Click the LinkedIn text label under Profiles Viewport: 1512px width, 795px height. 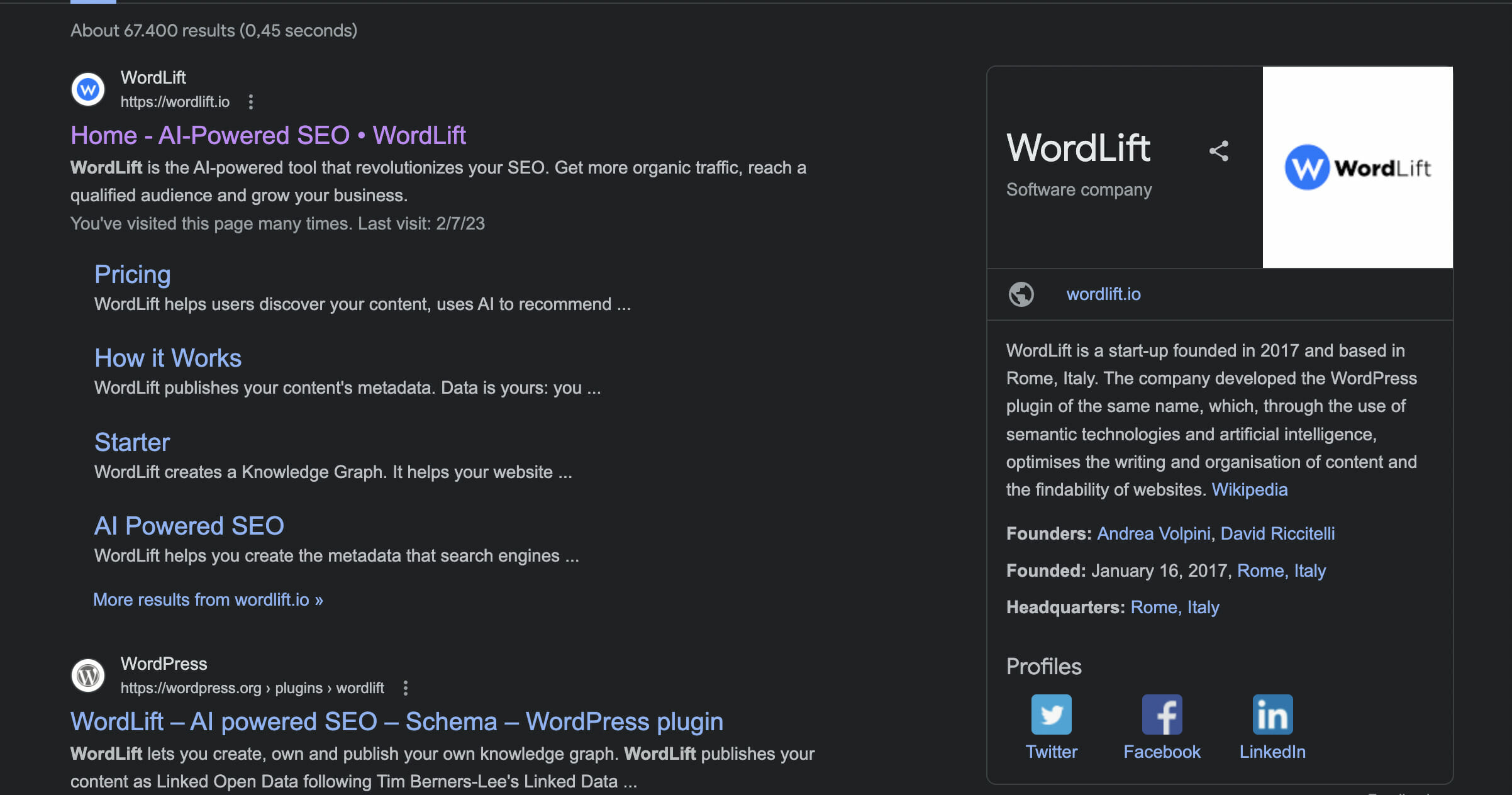(x=1273, y=752)
